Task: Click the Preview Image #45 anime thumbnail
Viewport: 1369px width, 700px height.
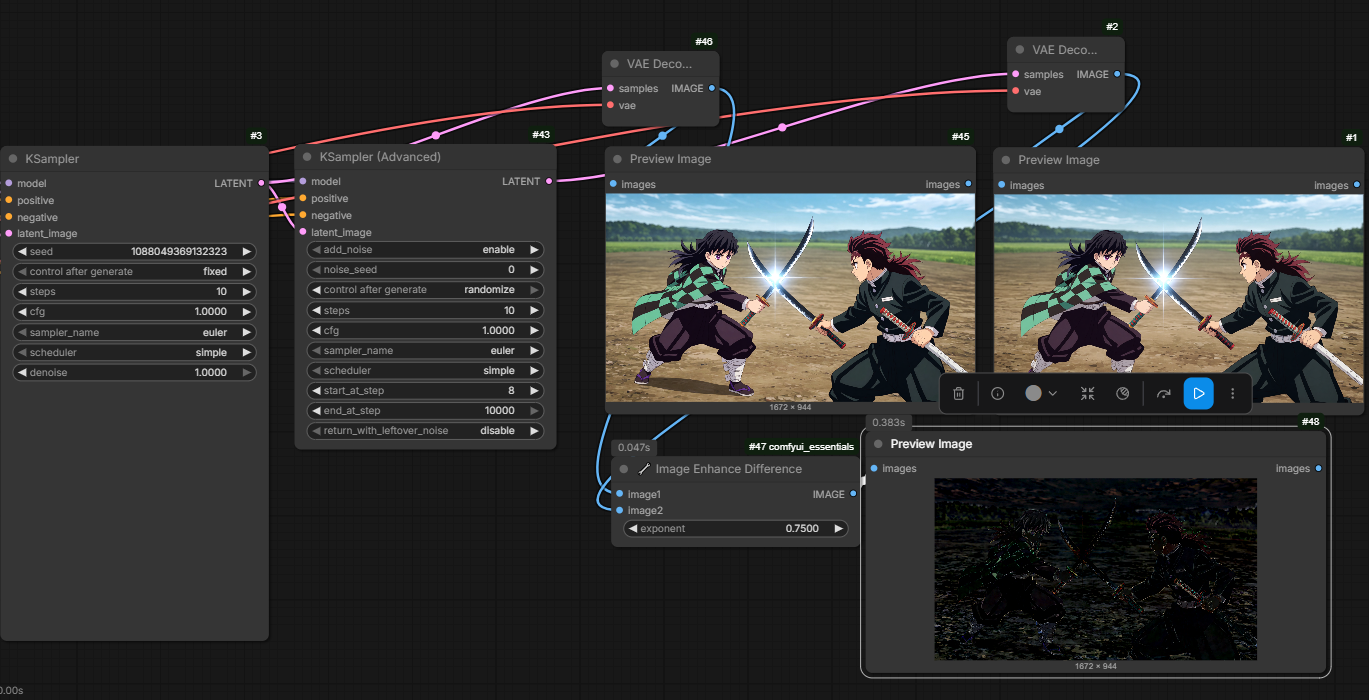Action: pyautogui.click(x=790, y=298)
